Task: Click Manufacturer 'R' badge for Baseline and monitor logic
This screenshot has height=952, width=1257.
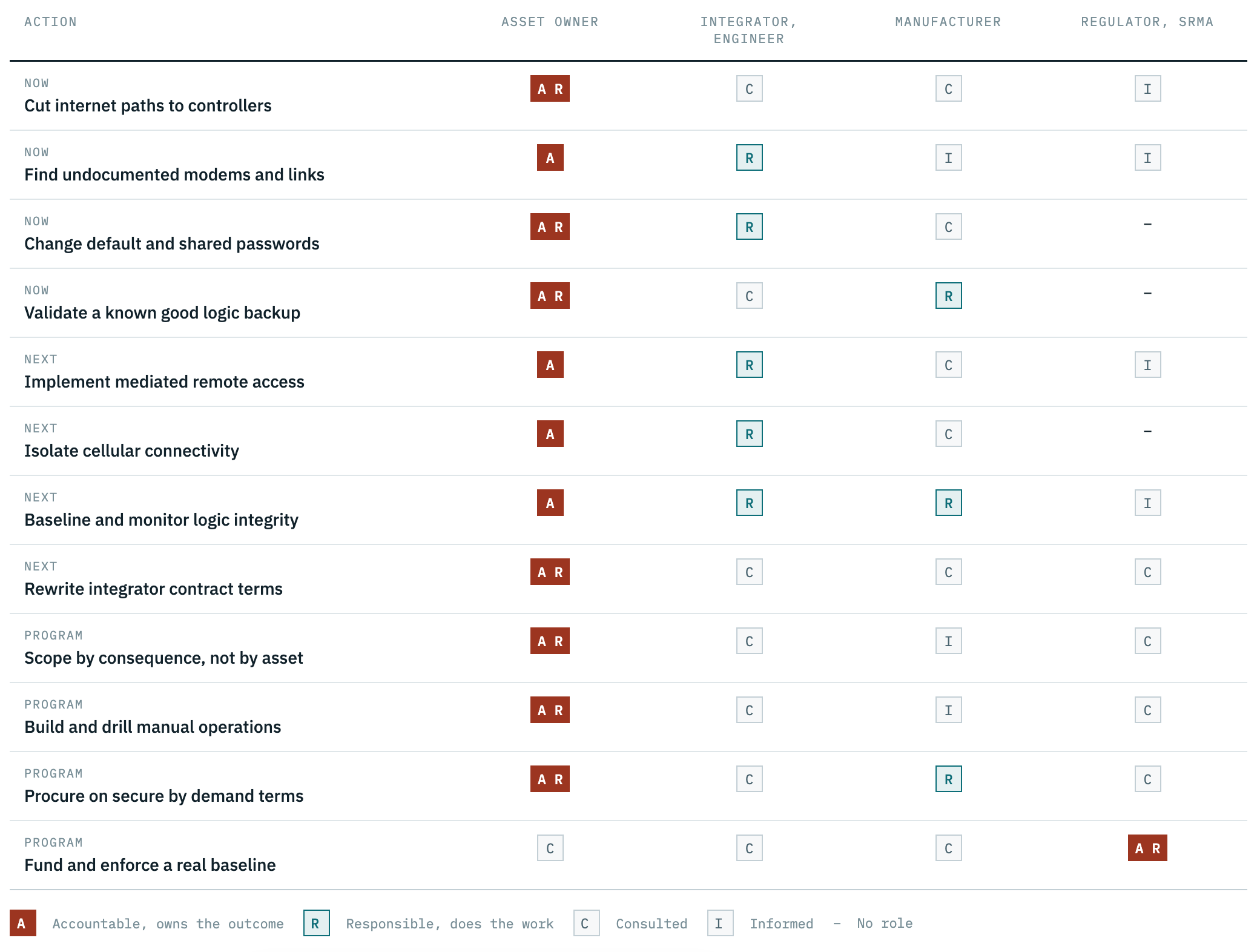Action: (x=948, y=503)
